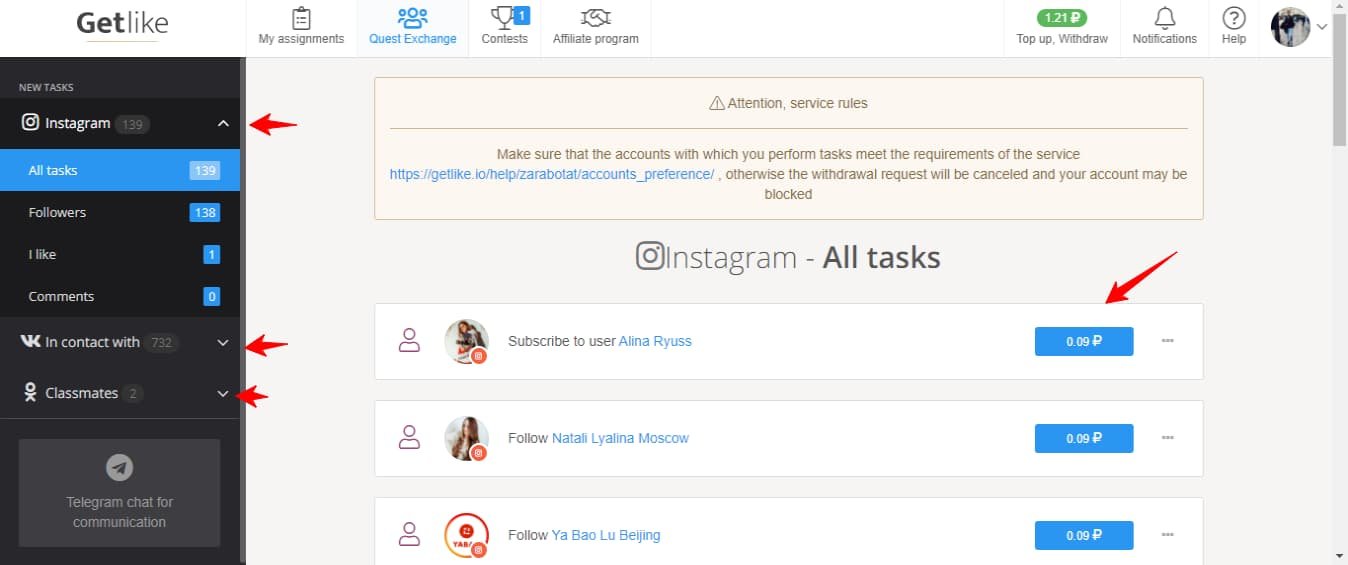Open Top up, Withdraw

pos(1062,39)
